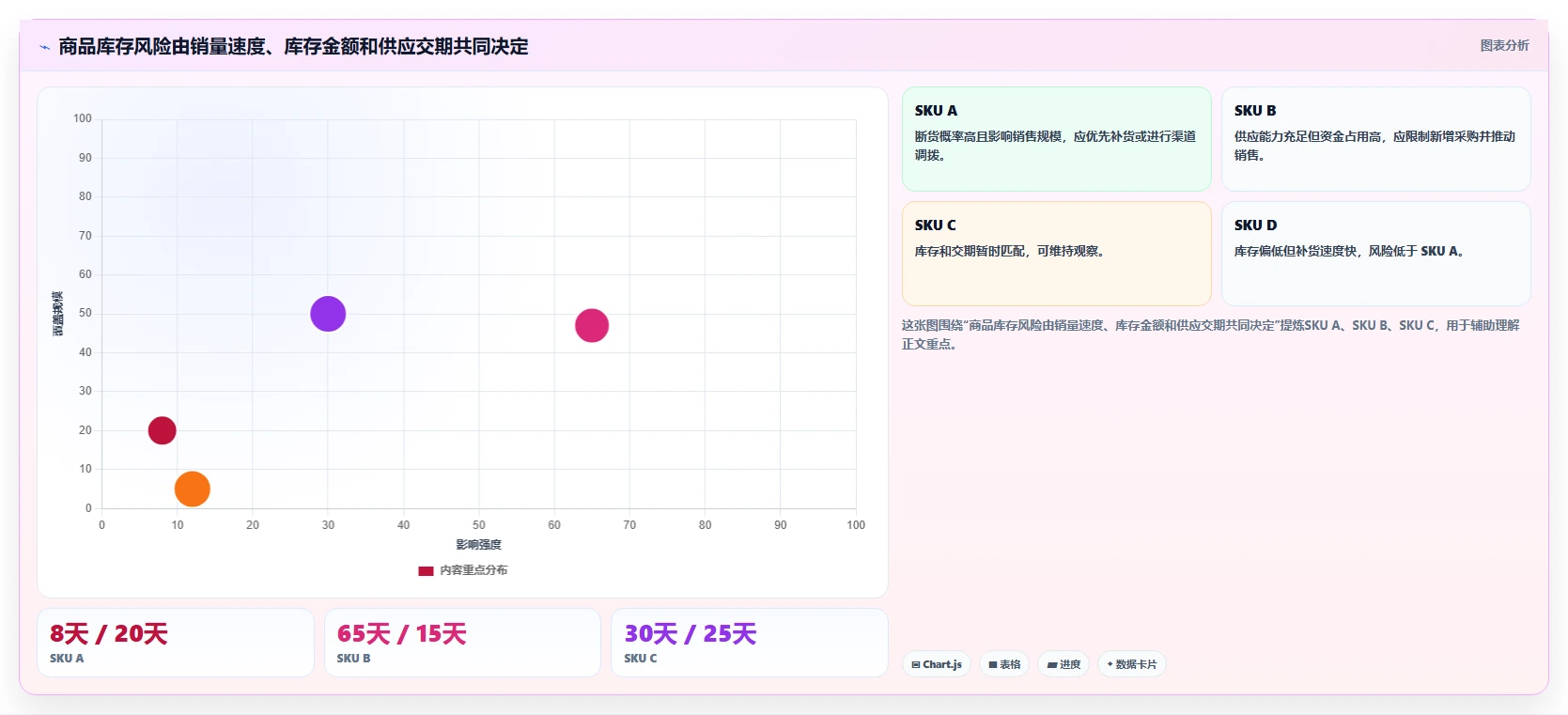
Task: Click the SKU C description 库存和交期暂时匹配
Action: (1010, 251)
